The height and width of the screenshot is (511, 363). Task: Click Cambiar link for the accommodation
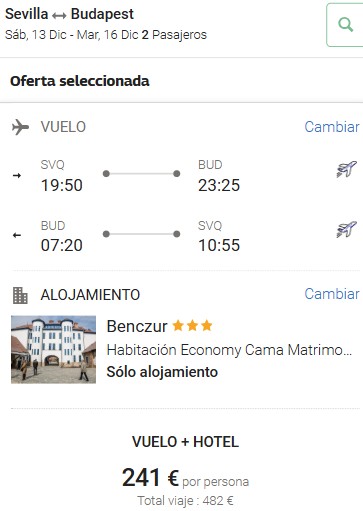332,294
